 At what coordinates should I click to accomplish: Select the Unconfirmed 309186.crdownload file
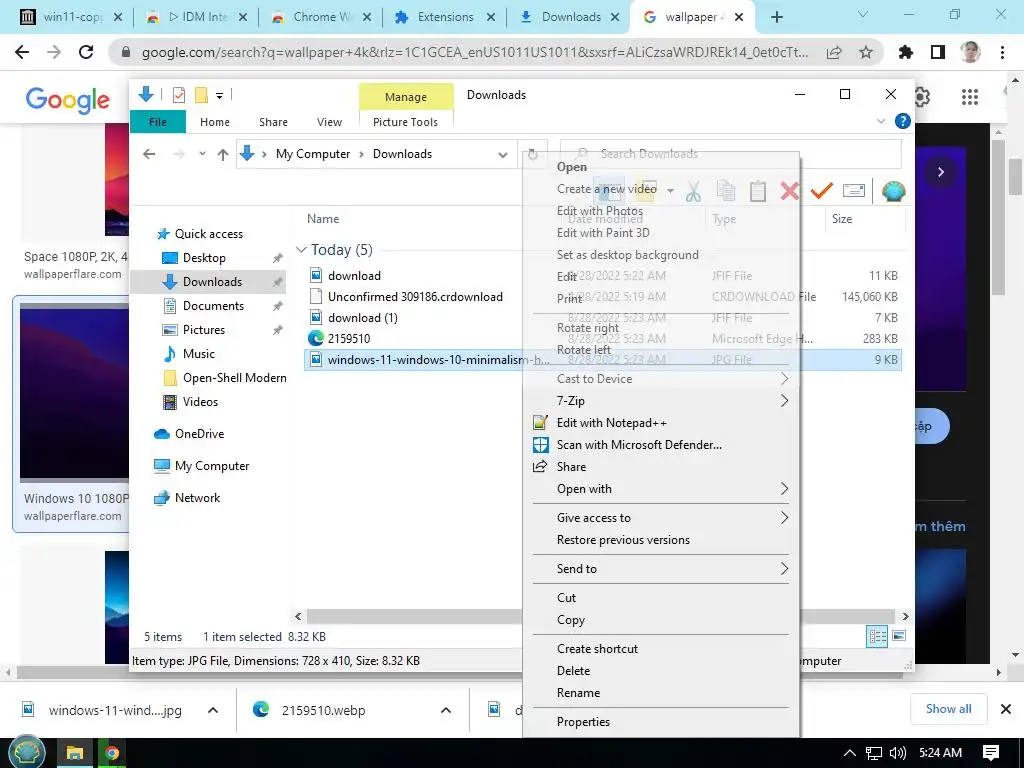coord(415,297)
